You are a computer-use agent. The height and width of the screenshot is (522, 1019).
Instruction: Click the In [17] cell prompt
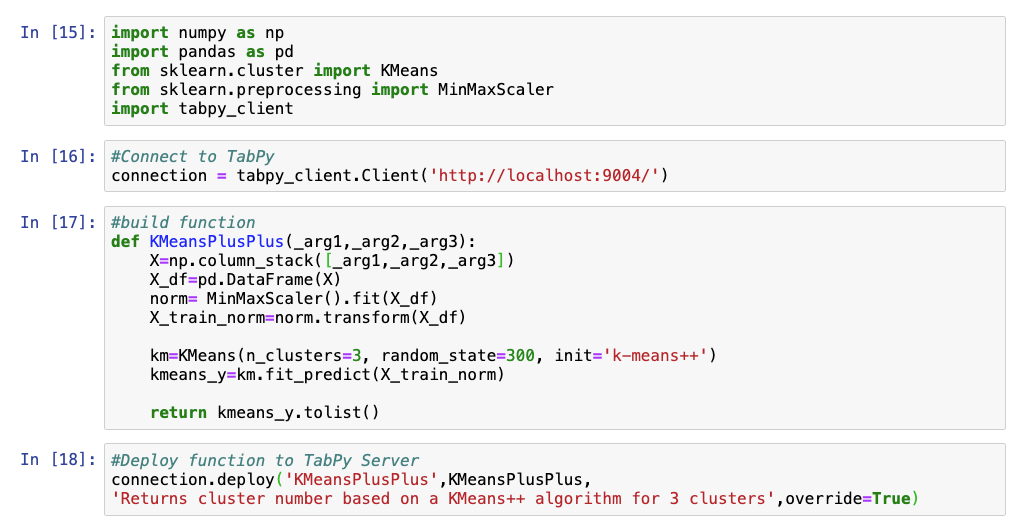[57, 223]
